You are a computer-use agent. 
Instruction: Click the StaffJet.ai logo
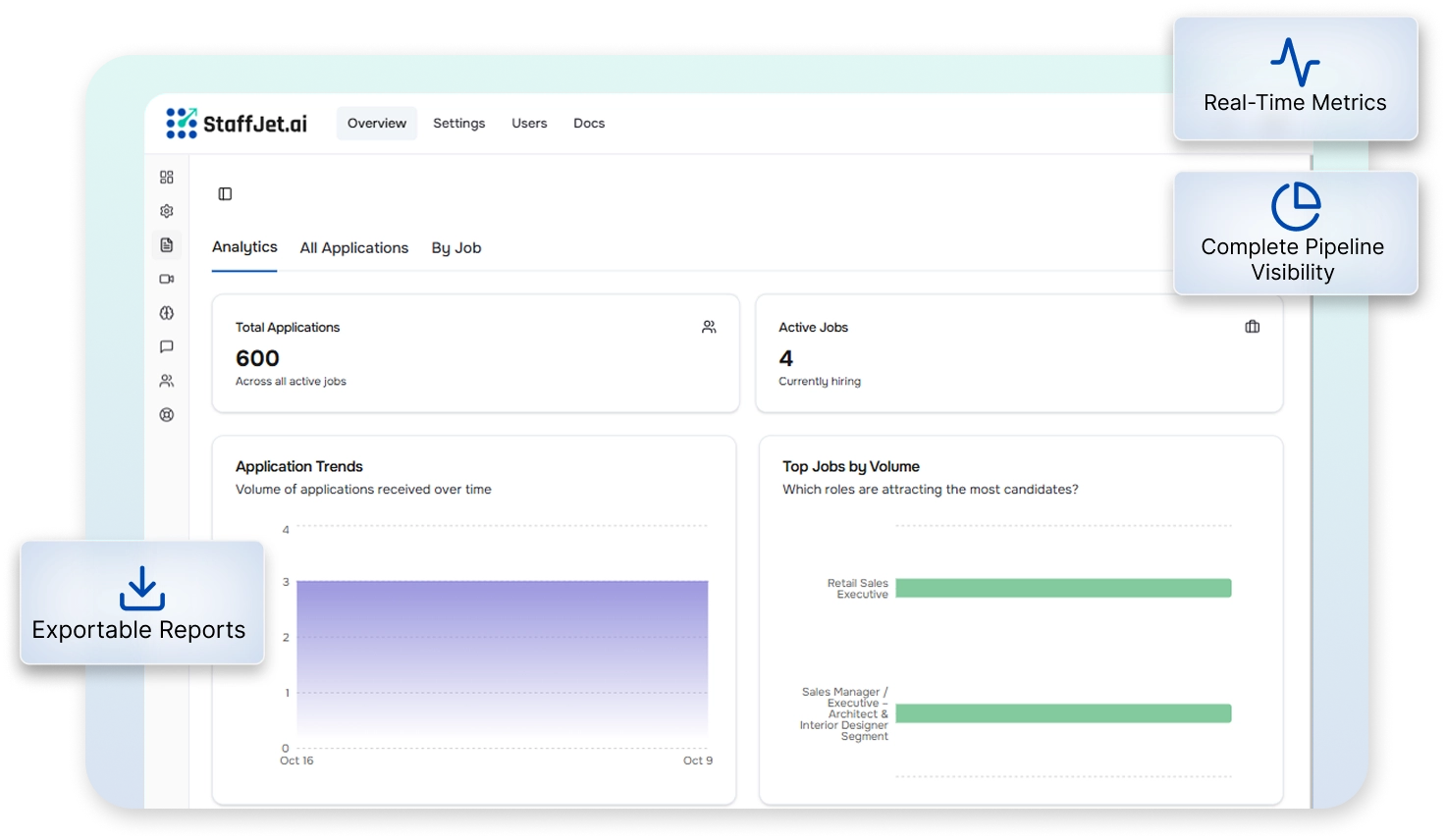(237, 124)
